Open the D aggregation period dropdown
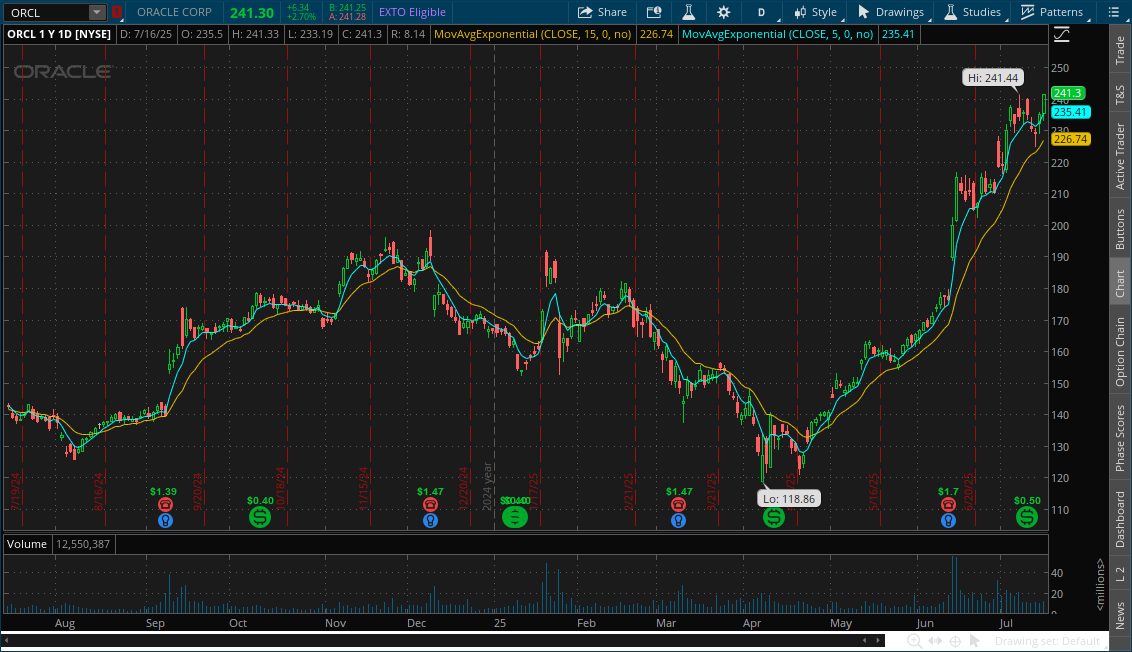Viewport: 1132px width, 652px height. pos(761,12)
